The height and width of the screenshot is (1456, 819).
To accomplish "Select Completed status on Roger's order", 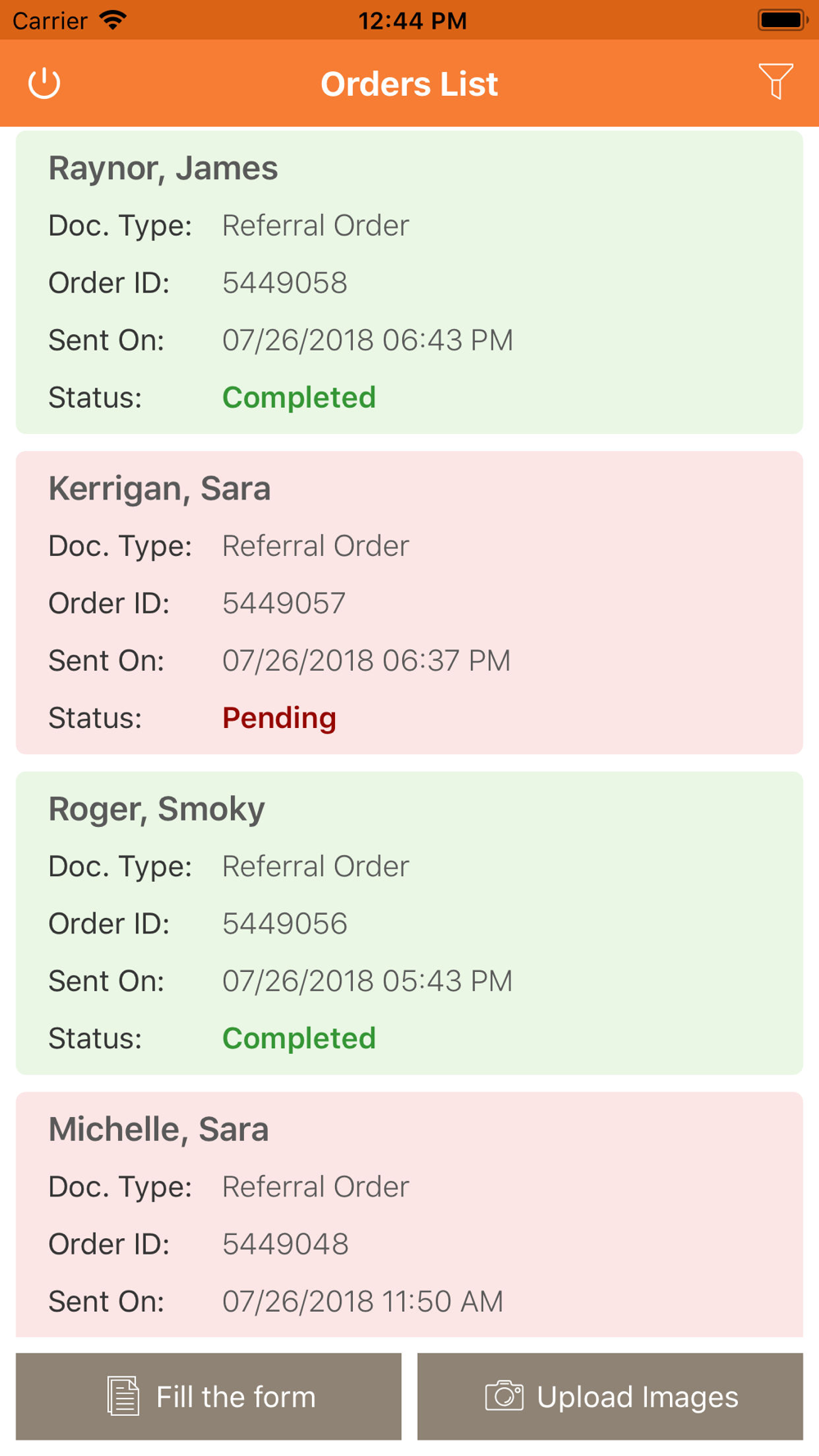I will click(x=299, y=1038).
